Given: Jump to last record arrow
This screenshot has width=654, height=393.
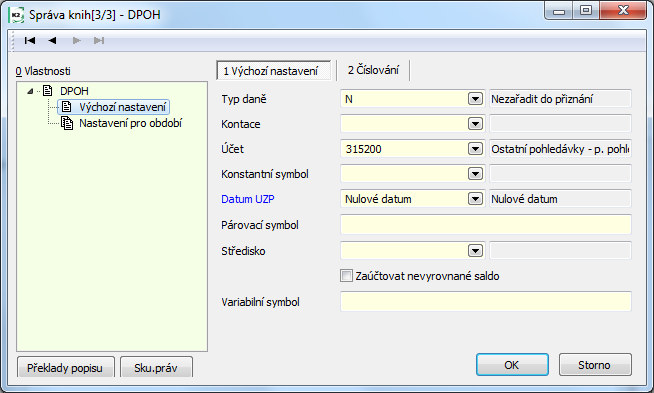Looking at the screenshot, I should click(99, 40).
